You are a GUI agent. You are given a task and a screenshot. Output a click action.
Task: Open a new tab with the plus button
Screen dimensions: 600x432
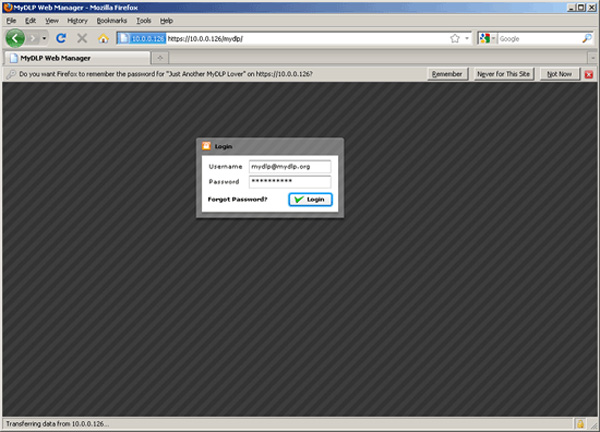click(160, 58)
